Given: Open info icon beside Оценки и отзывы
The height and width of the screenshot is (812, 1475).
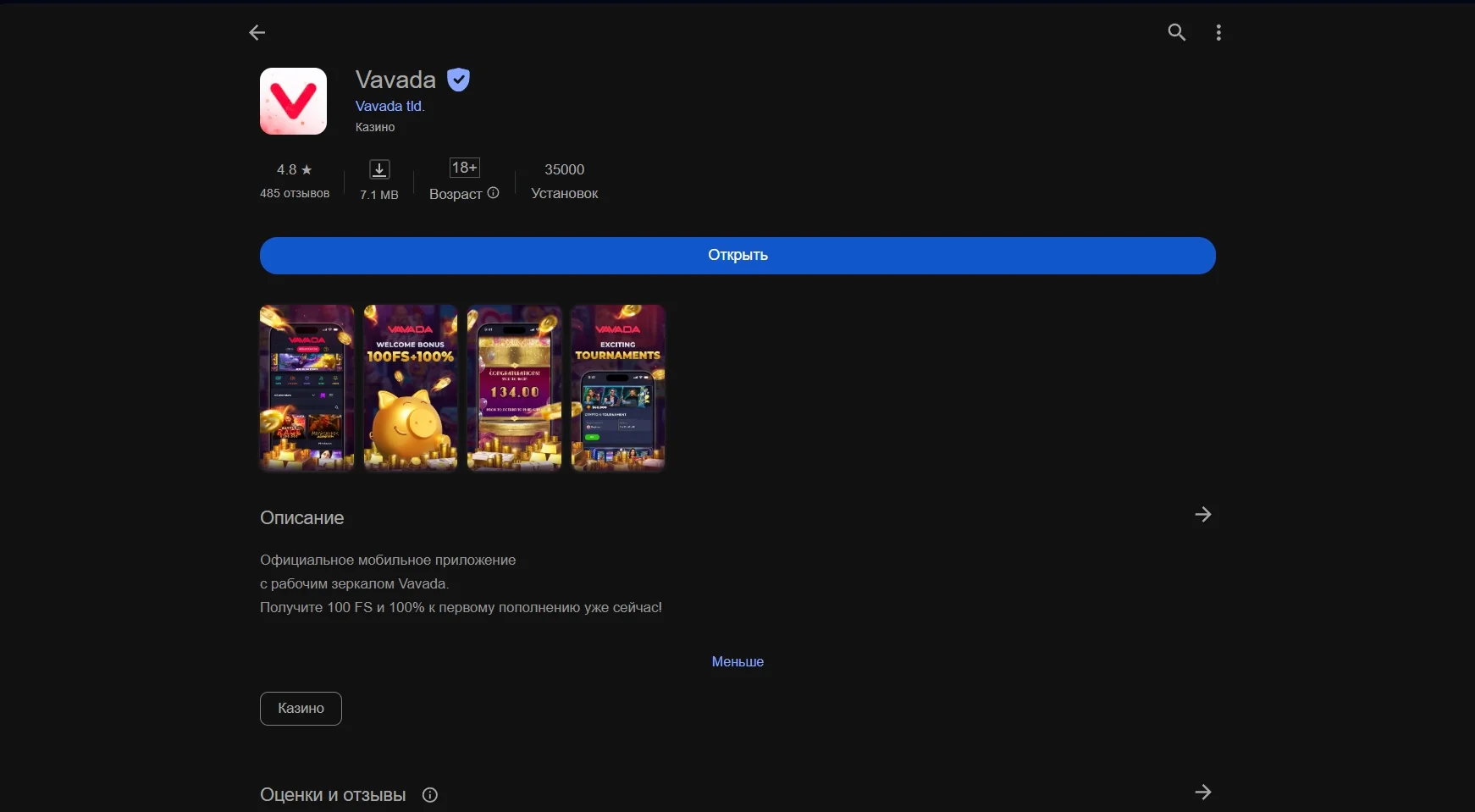Looking at the screenshot, I should tap(430, 795).
